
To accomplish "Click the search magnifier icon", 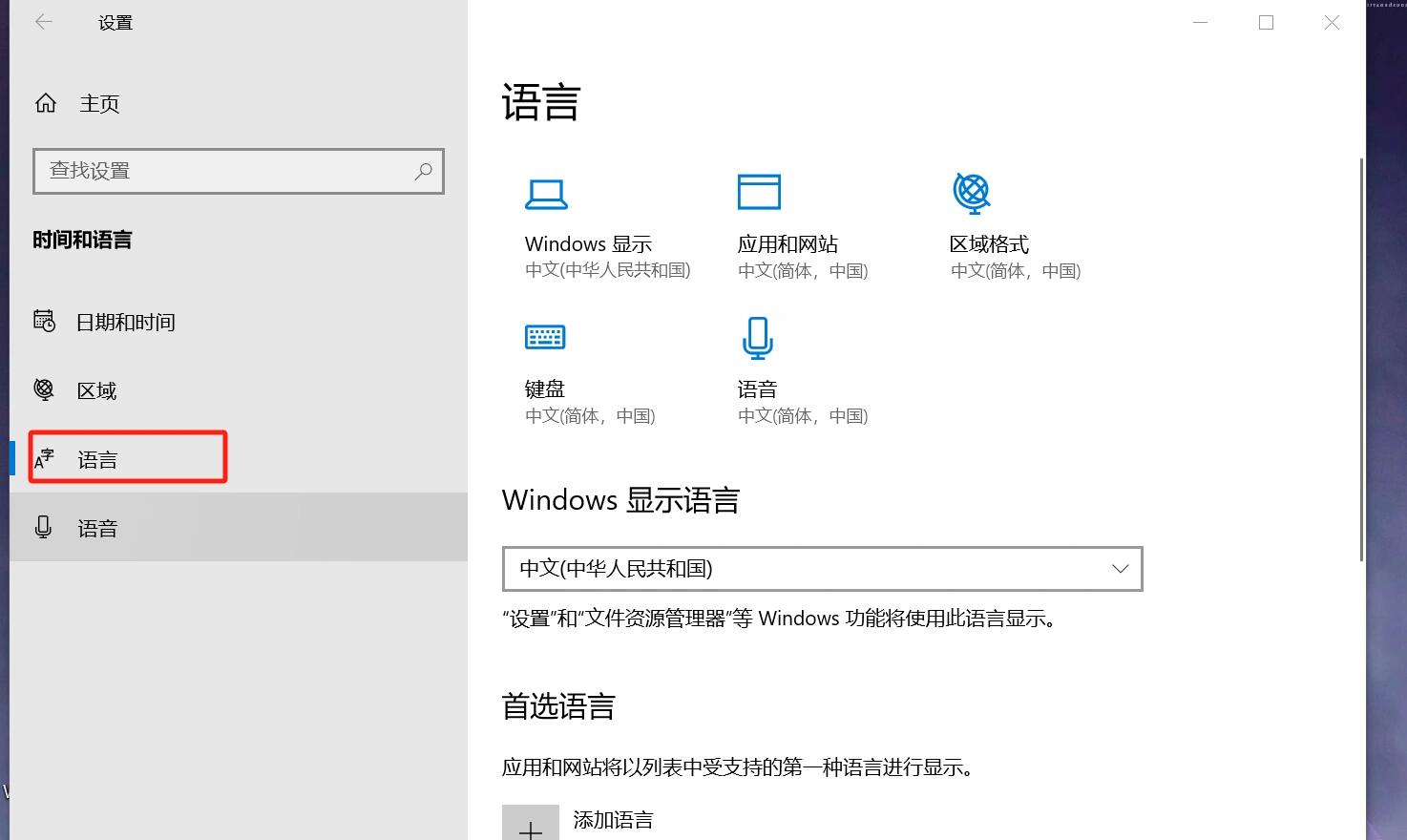I will [423, 171].
